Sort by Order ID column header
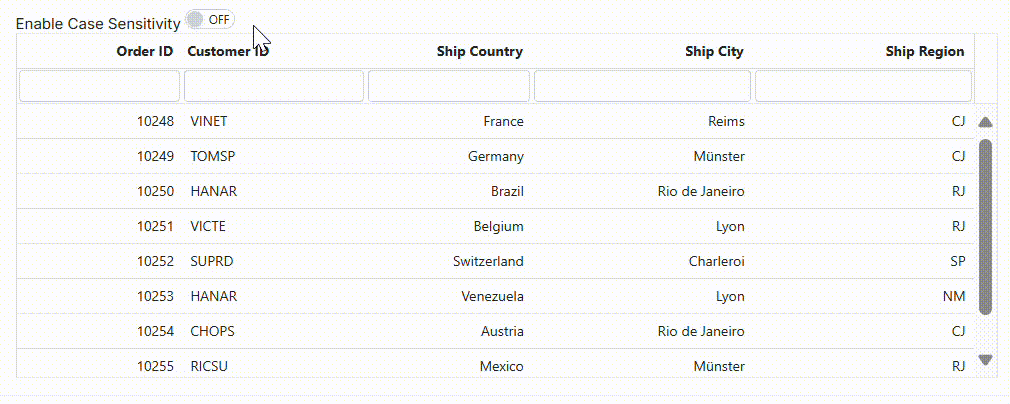1010x404 pixels. (144, 52)
